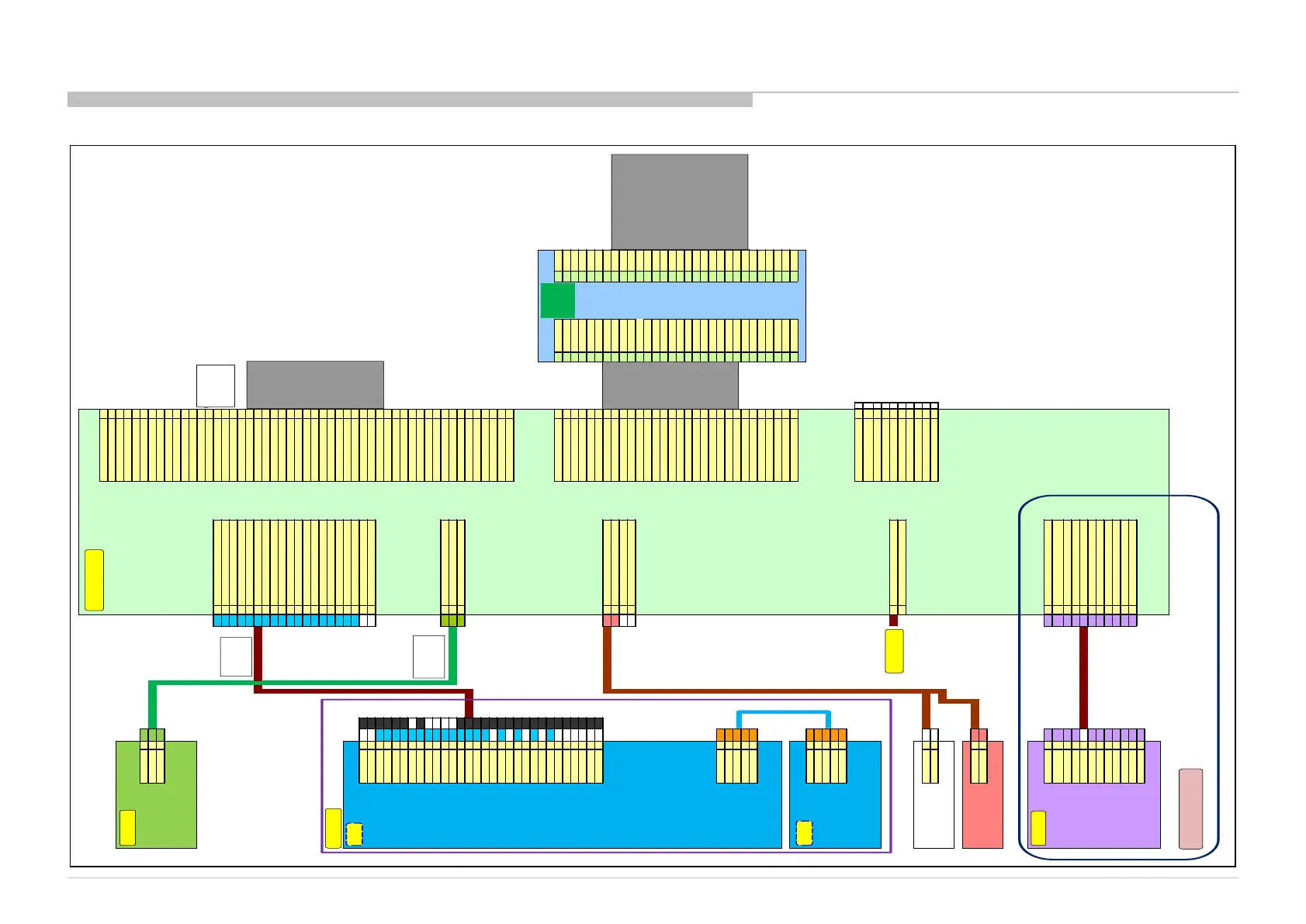This screenshot has width=1306, height=924.
Task: Select the light blue wire joining the orange connectors
Action: point(783,712)
